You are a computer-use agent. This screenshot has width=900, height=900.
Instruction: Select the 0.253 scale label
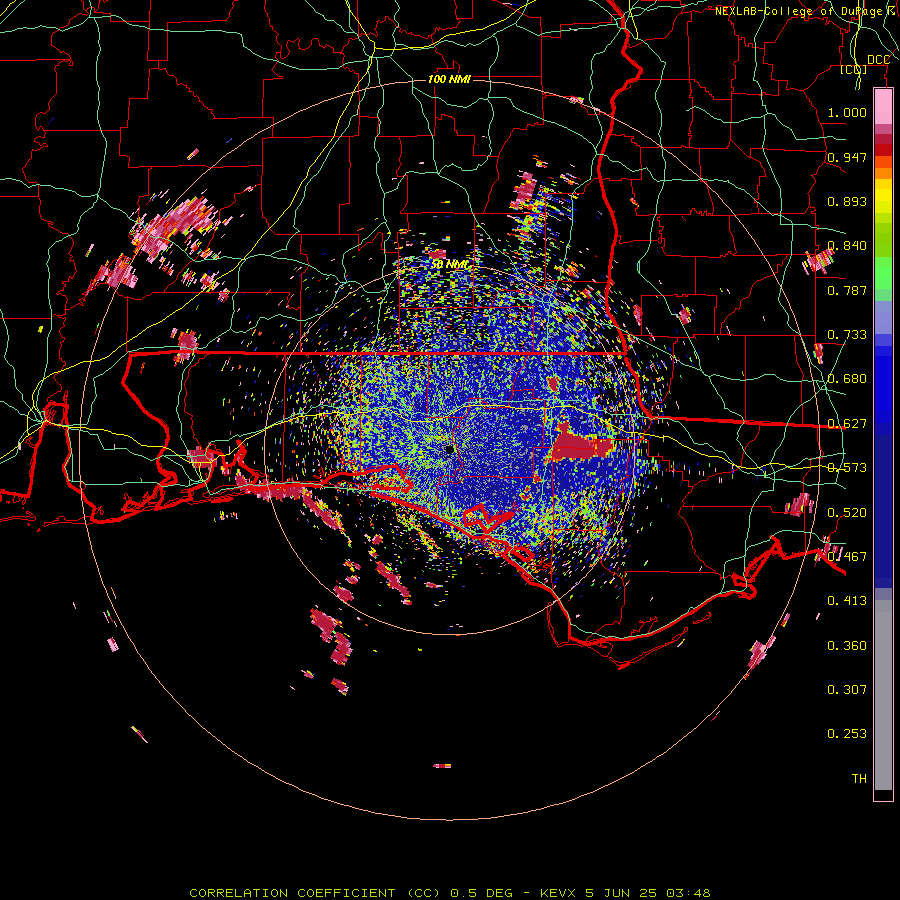coord(847,734)
